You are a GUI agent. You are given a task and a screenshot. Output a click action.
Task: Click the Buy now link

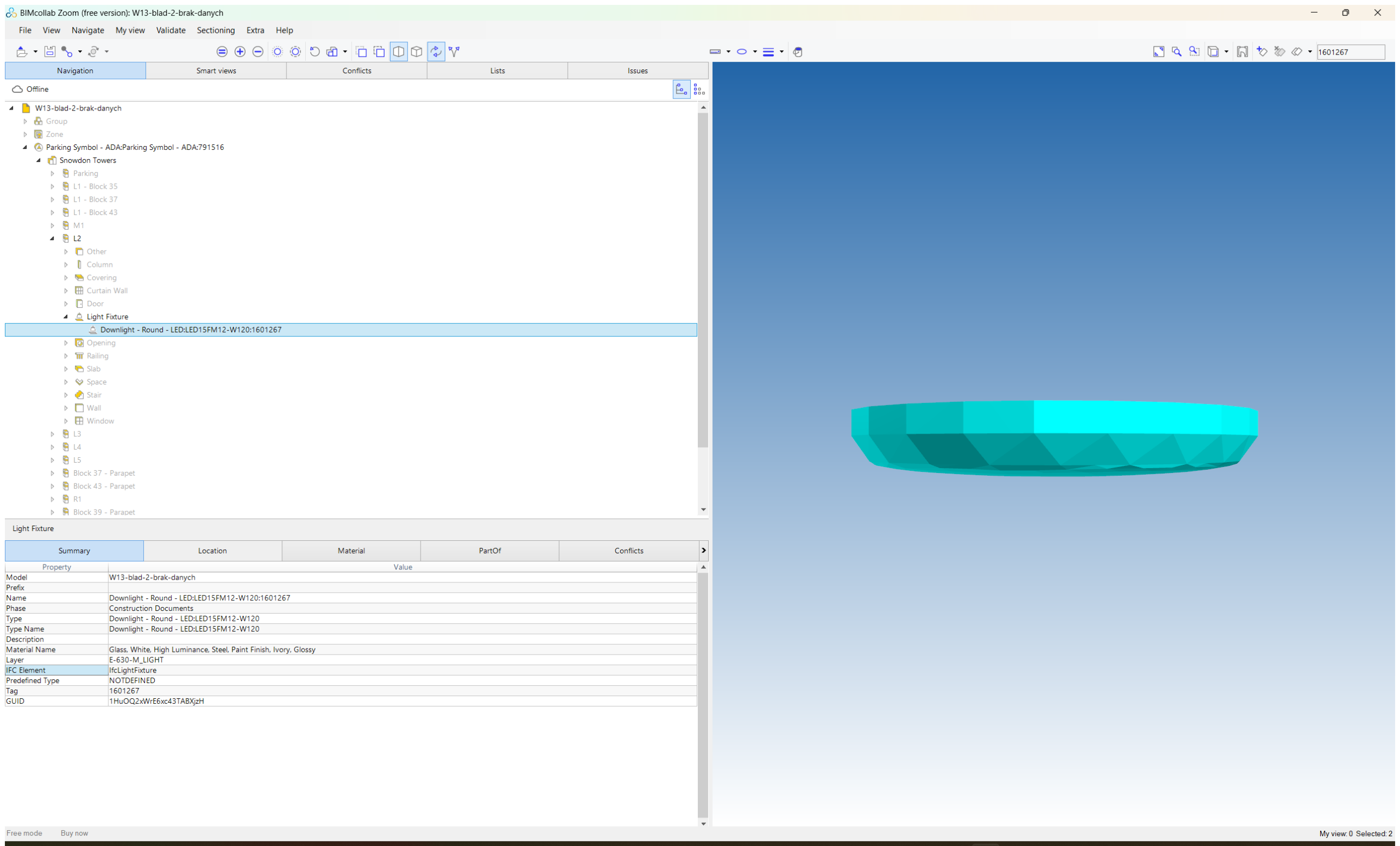[x=74, y=833]
